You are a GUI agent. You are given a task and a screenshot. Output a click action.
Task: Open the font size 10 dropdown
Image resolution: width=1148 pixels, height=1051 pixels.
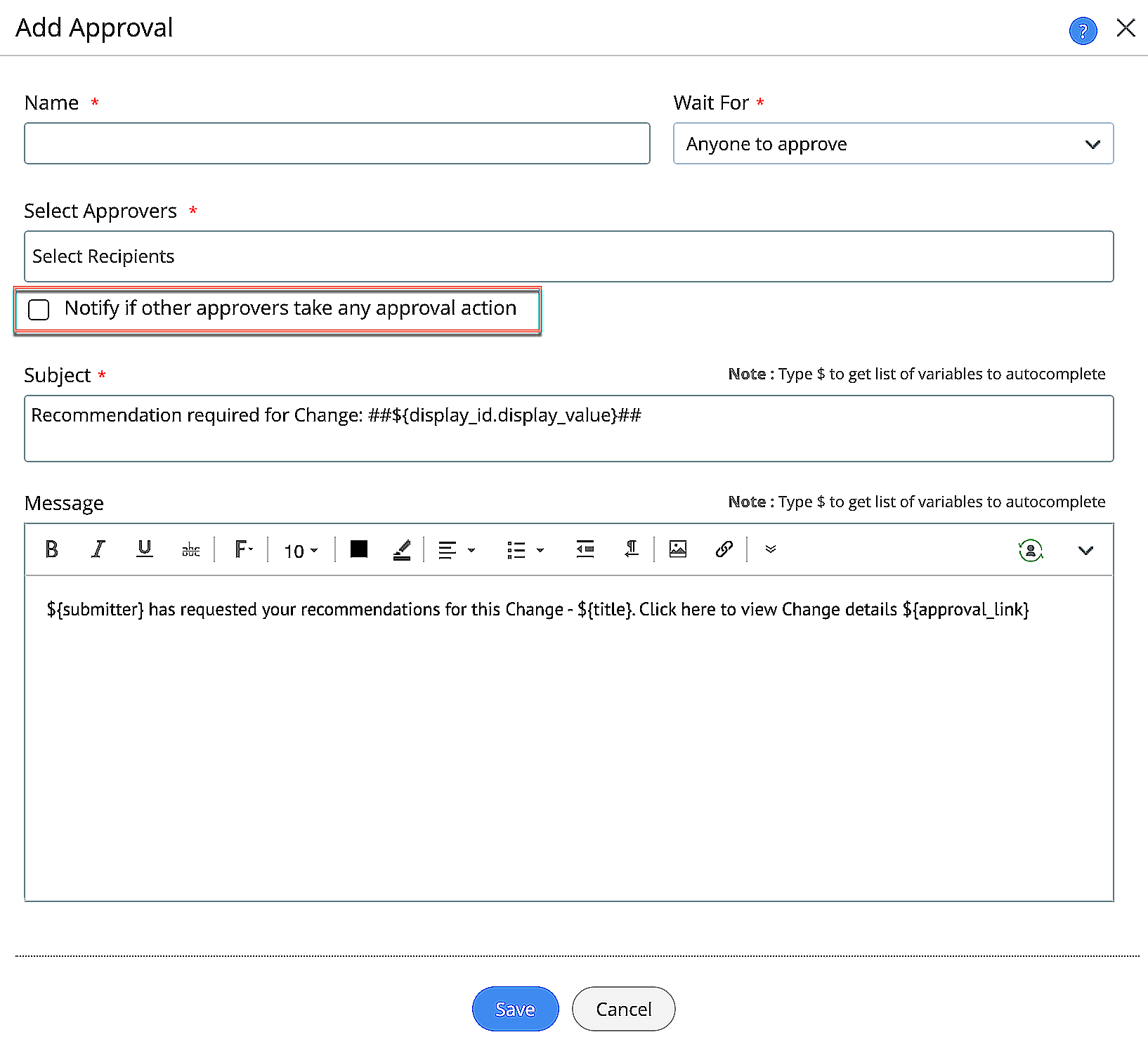tap(301, 551)
